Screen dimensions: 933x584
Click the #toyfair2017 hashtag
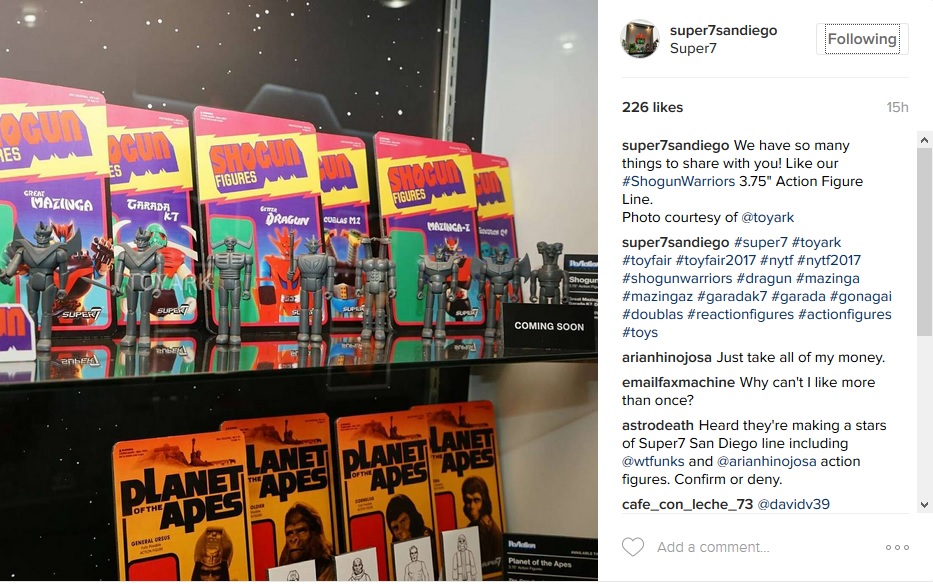(x=715, y=260)
